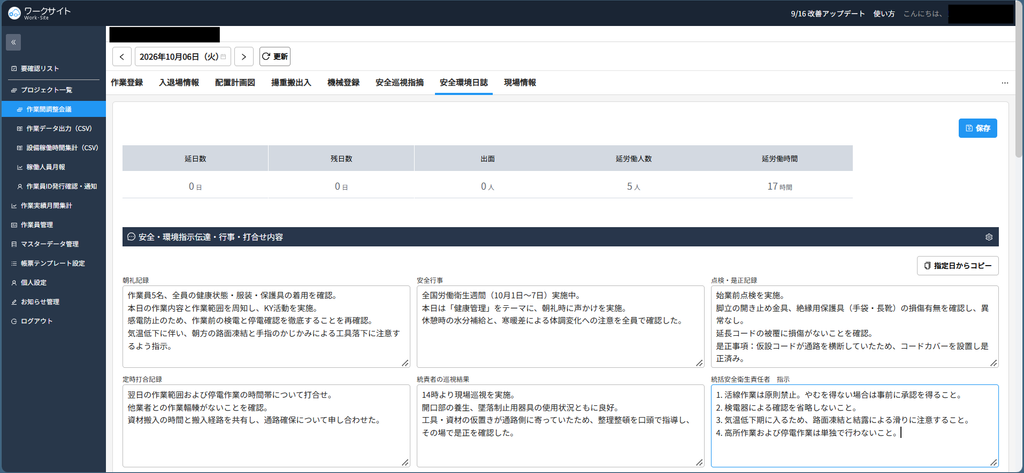
Task: Open the date picker showing 2026年10月06日
Action: pos(183,57)
